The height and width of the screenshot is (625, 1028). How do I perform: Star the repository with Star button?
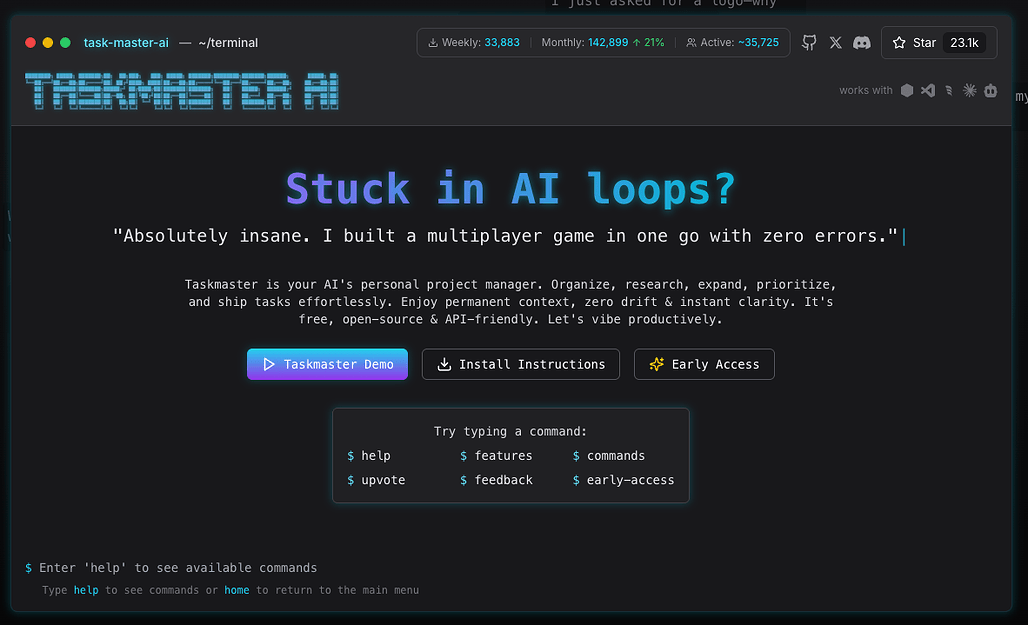pyautogui.click(x=938, y=43)
